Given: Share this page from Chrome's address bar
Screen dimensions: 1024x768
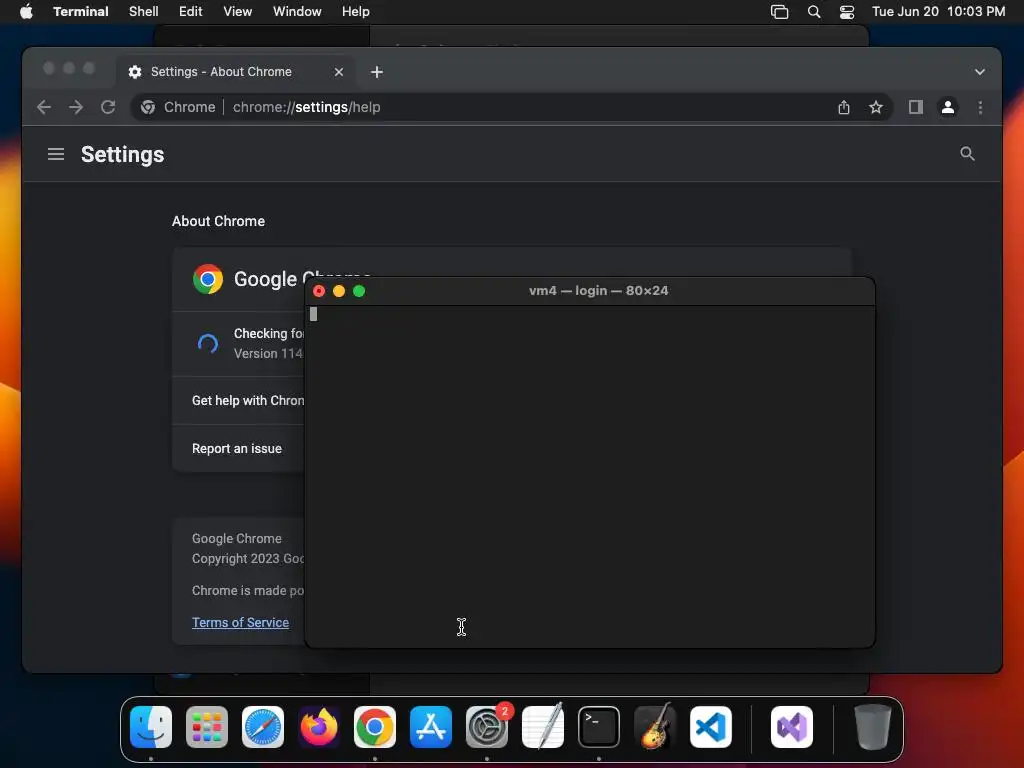Looking at the screenshot, I should (x=844, y=107).
